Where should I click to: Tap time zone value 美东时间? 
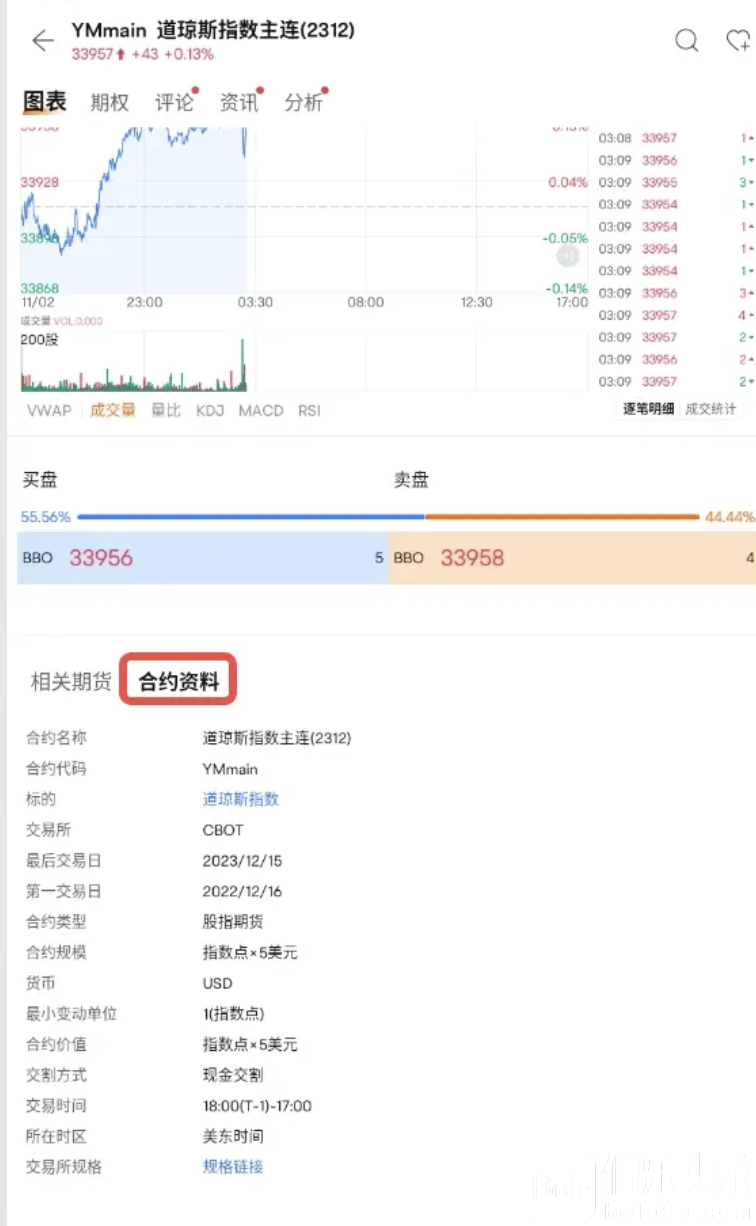[233, 1136]
